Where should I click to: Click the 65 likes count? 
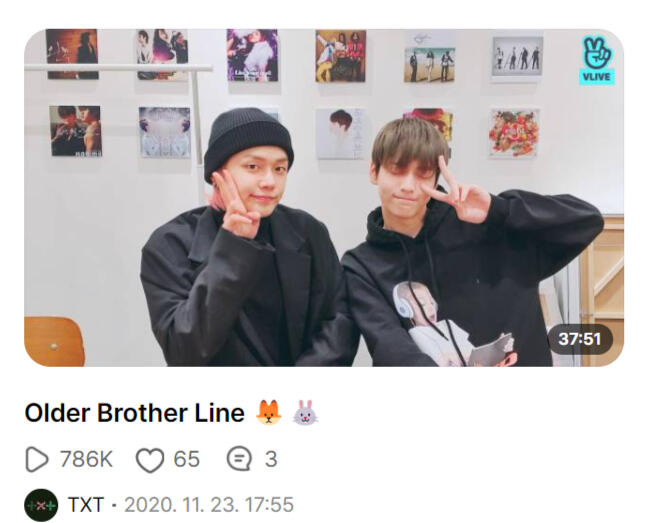[x=187, y=459]
